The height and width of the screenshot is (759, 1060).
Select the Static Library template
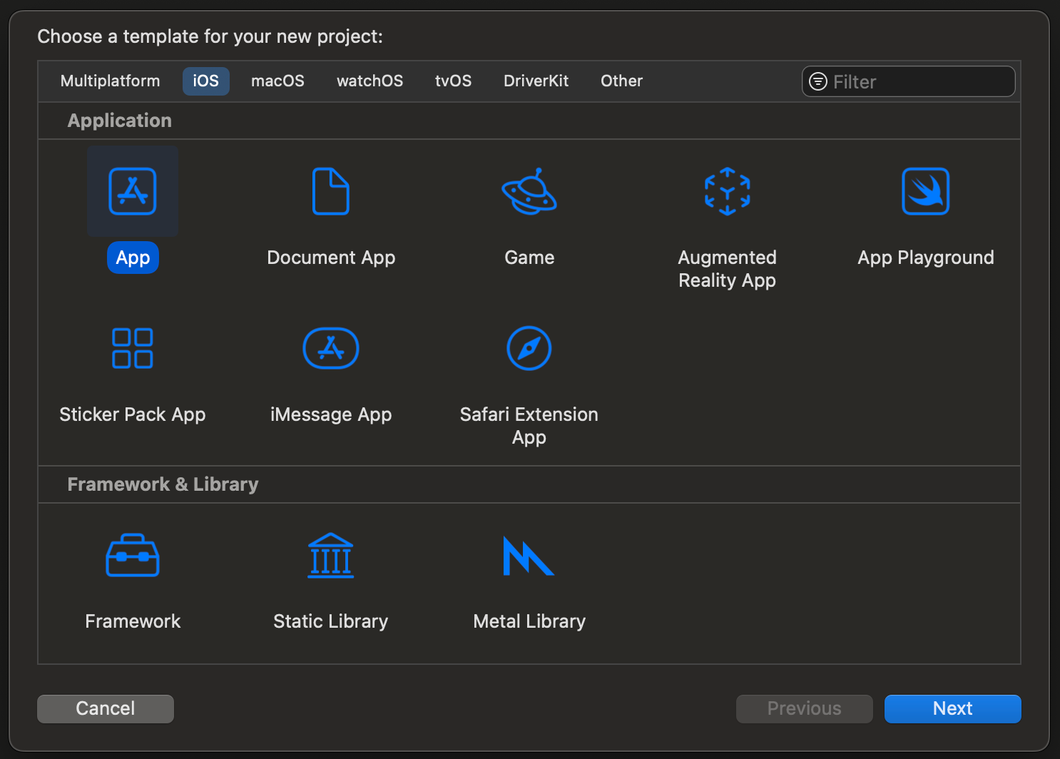pyautogui.click(x=331, y=555)
